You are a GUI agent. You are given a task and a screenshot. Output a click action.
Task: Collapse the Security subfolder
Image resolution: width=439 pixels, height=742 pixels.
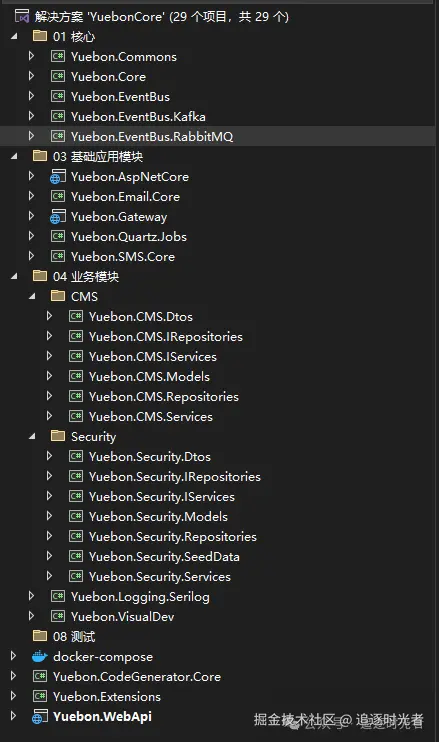(32, 436)
